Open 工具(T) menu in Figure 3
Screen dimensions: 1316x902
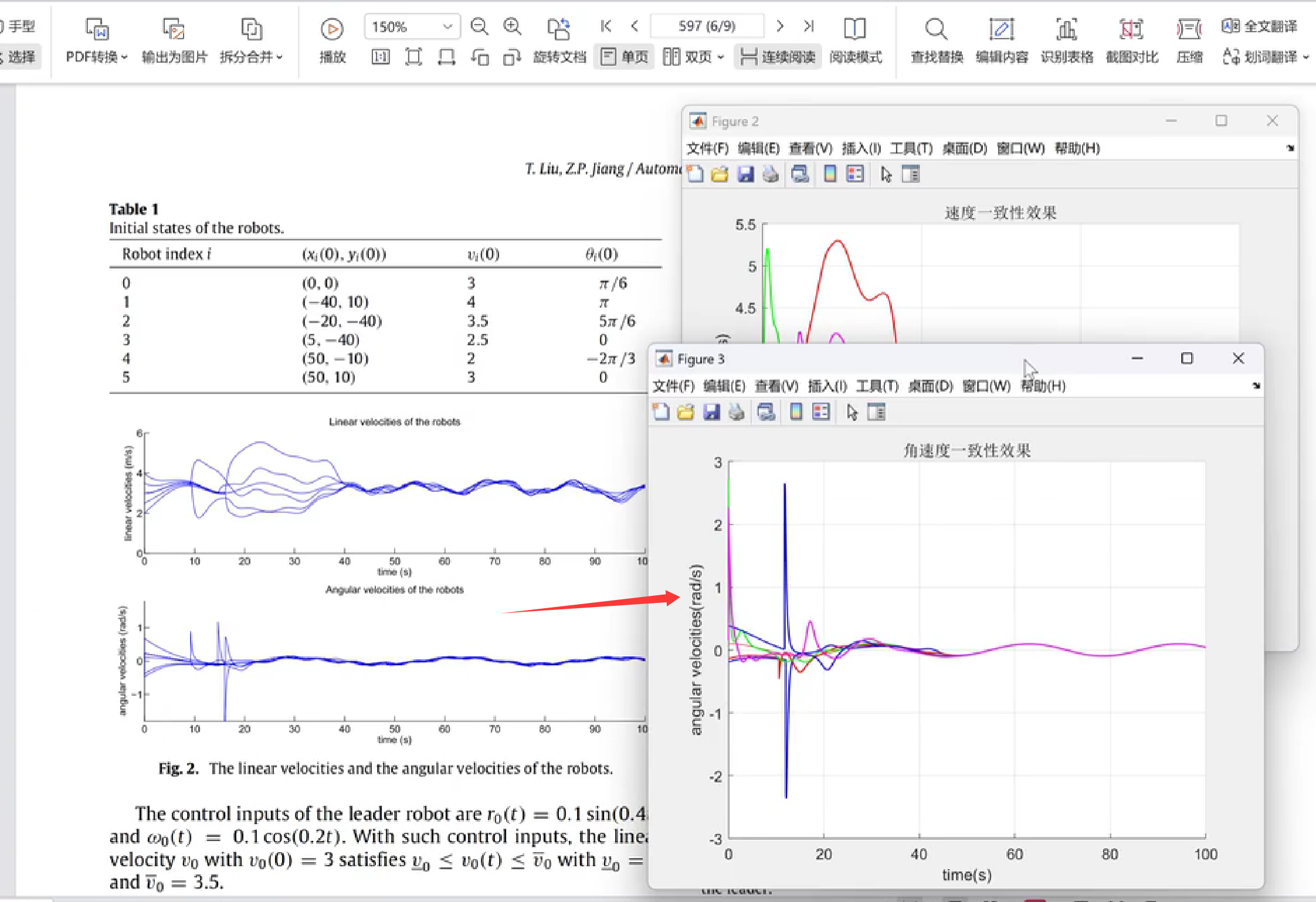point(877,386)
